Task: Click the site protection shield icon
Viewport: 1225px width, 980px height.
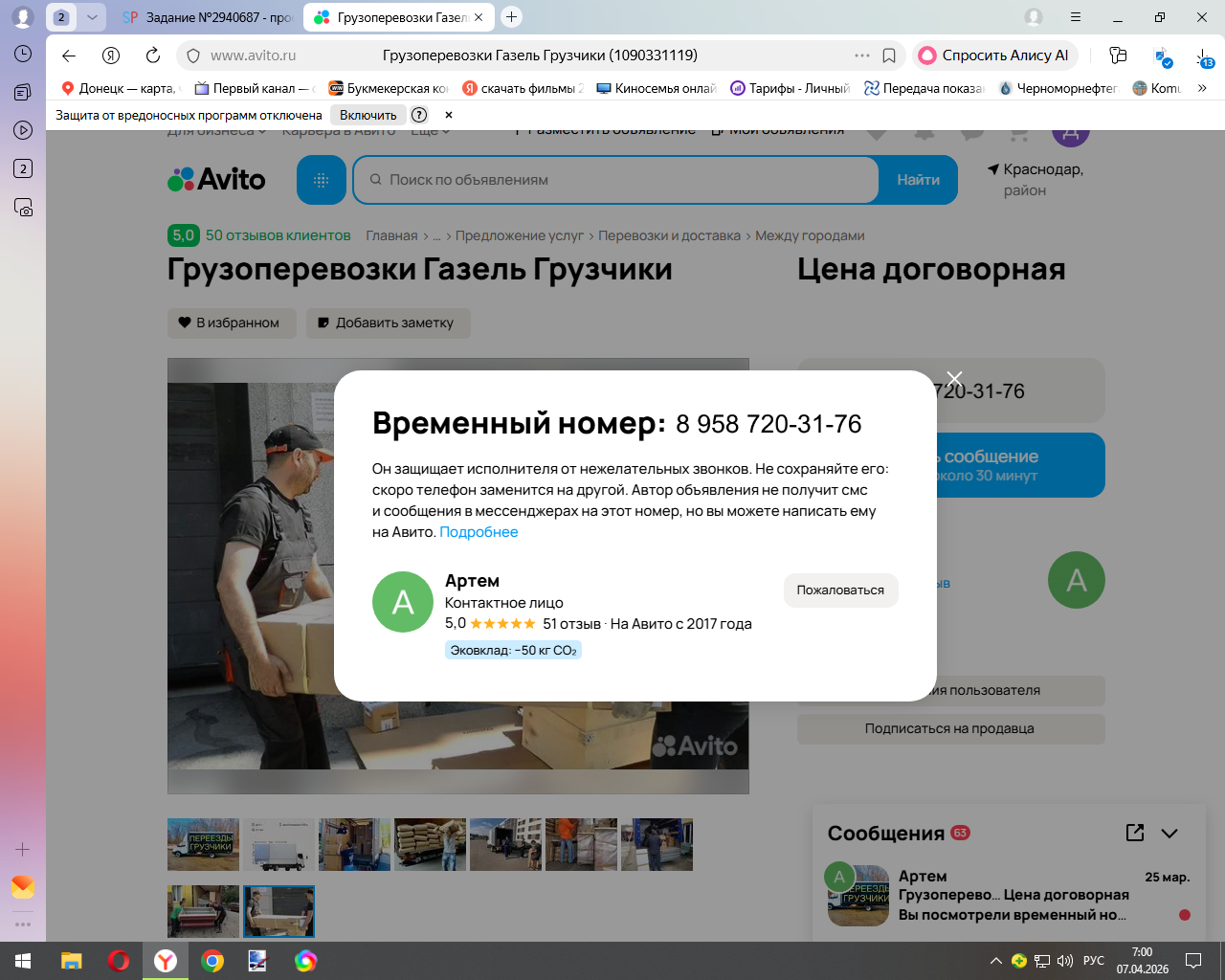Action: click(x=193, y=56)
